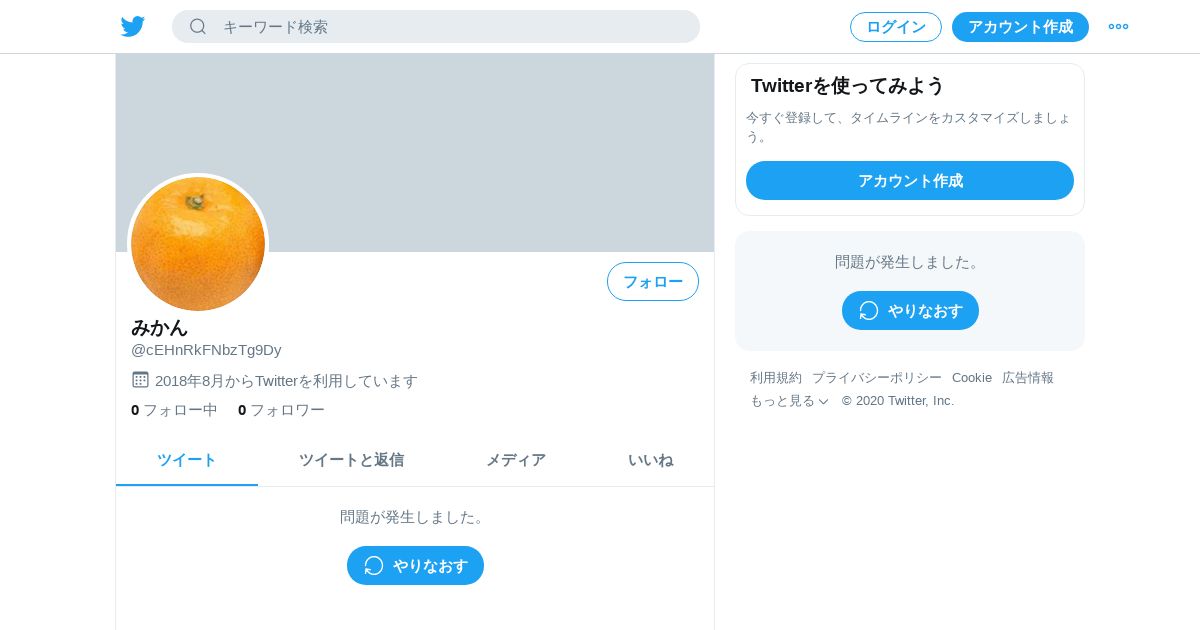Screen dimensions: 1200x630
Task: Select the ツイート tab
Action: 187,460
